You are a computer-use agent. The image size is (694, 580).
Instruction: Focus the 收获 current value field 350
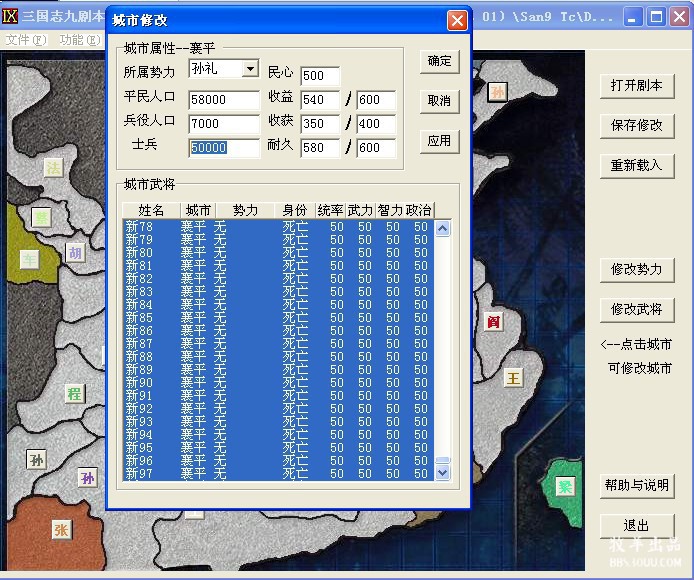coord(320,124)
